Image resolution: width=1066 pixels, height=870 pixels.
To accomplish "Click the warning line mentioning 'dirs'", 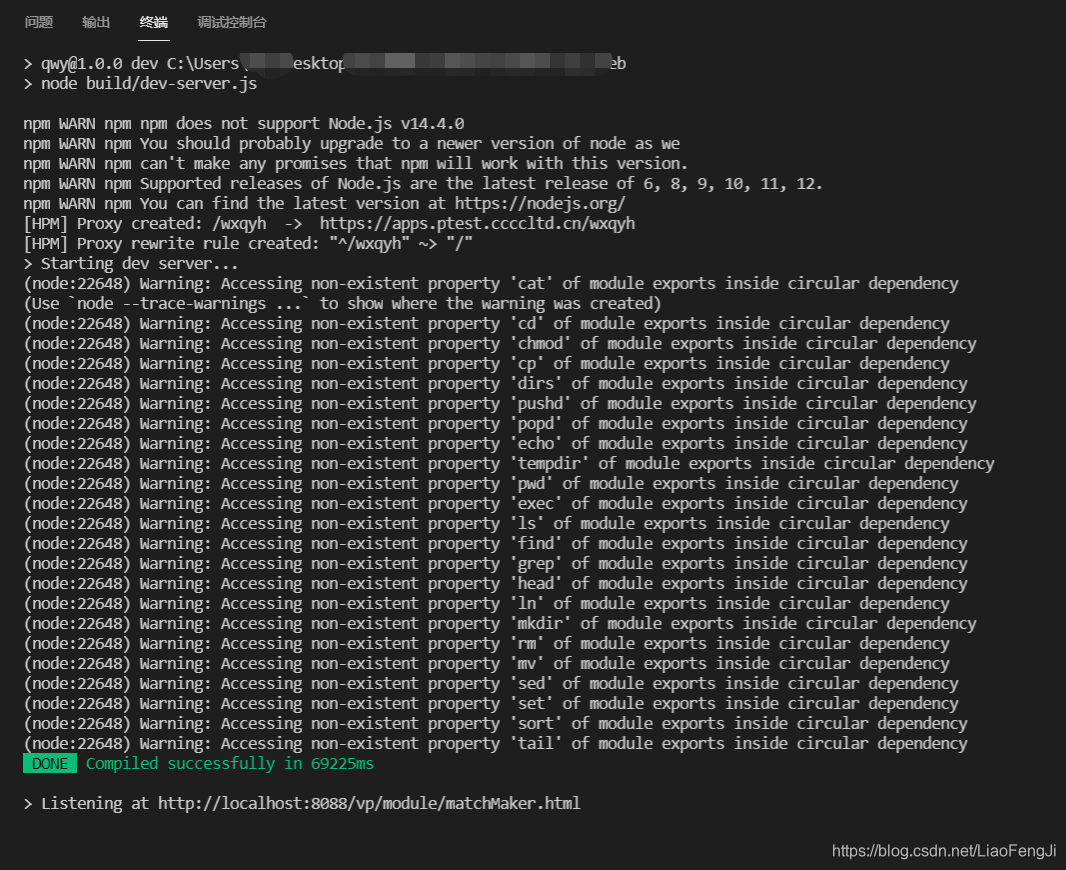I will tap(496, 383).
